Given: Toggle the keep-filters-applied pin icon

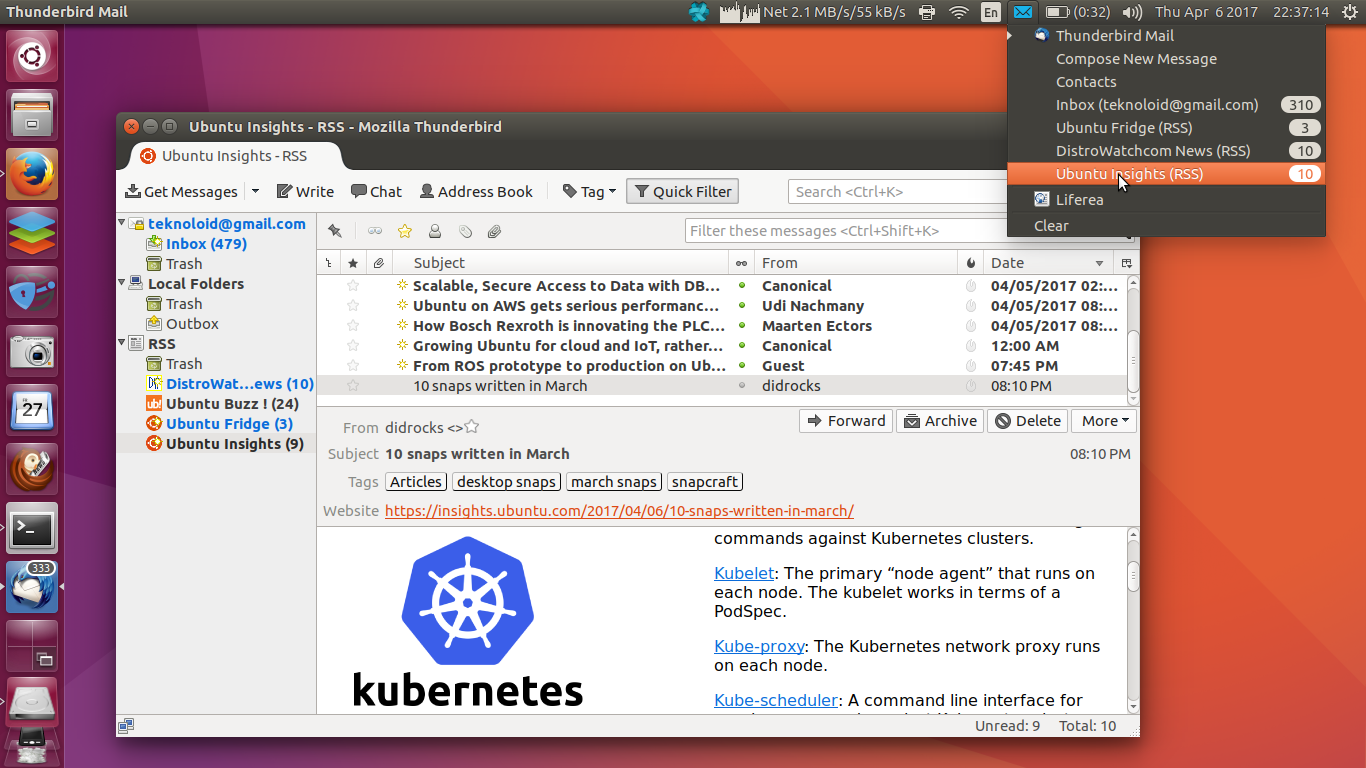Looking at the screenshot, I should pos(335,231).
